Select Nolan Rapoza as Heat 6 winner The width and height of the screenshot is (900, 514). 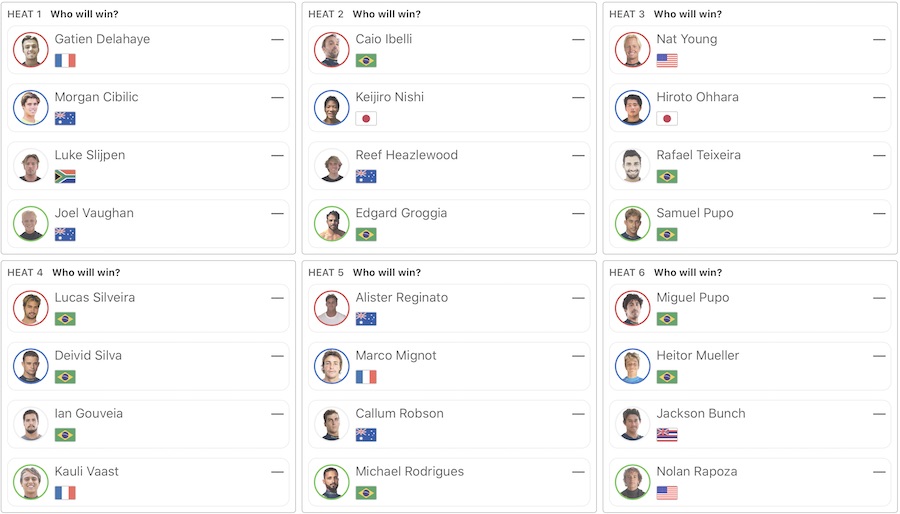coord(750,482)
